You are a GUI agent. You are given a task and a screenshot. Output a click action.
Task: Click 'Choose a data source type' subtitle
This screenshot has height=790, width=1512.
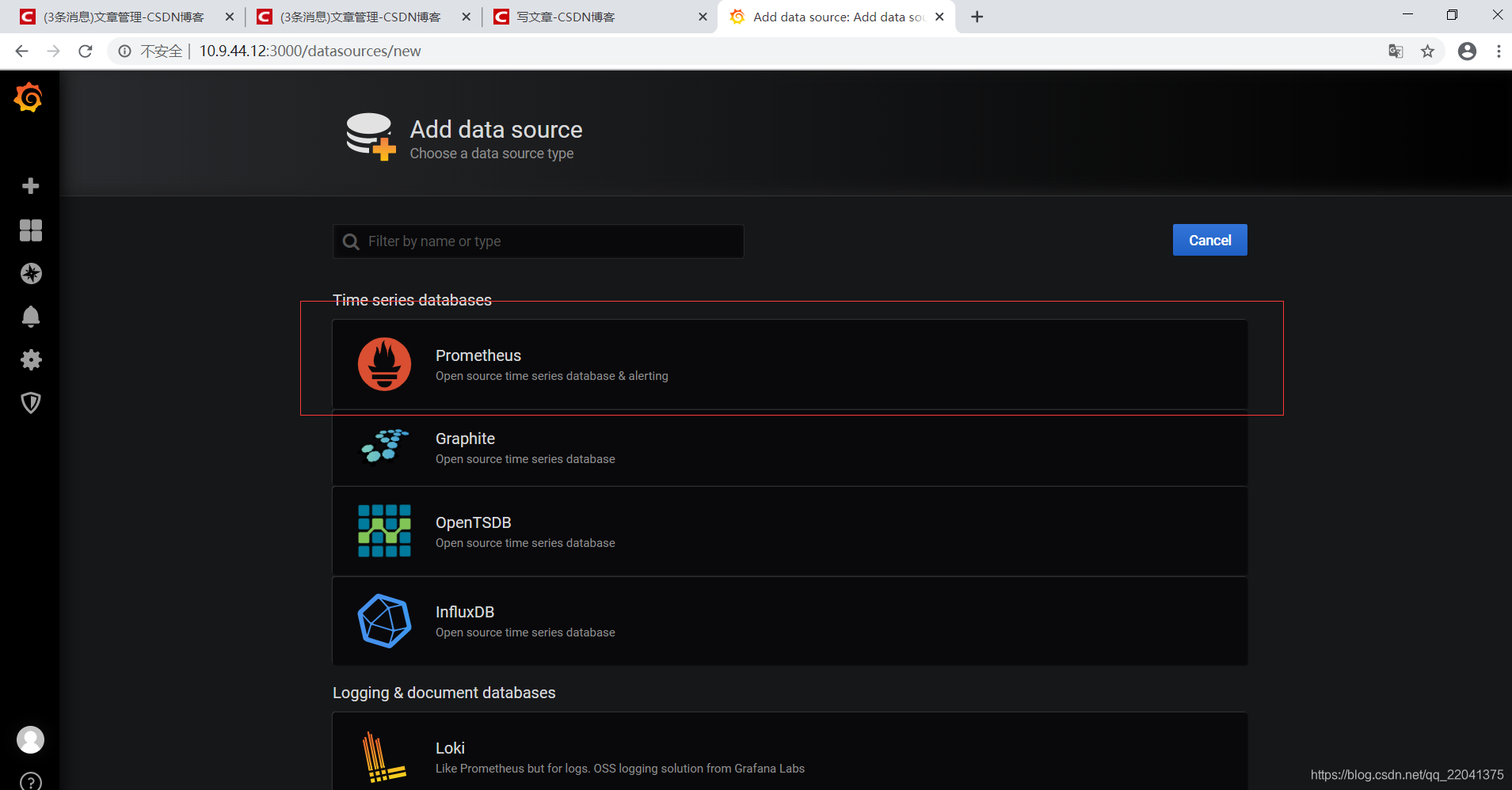click(x=491, y=154)
